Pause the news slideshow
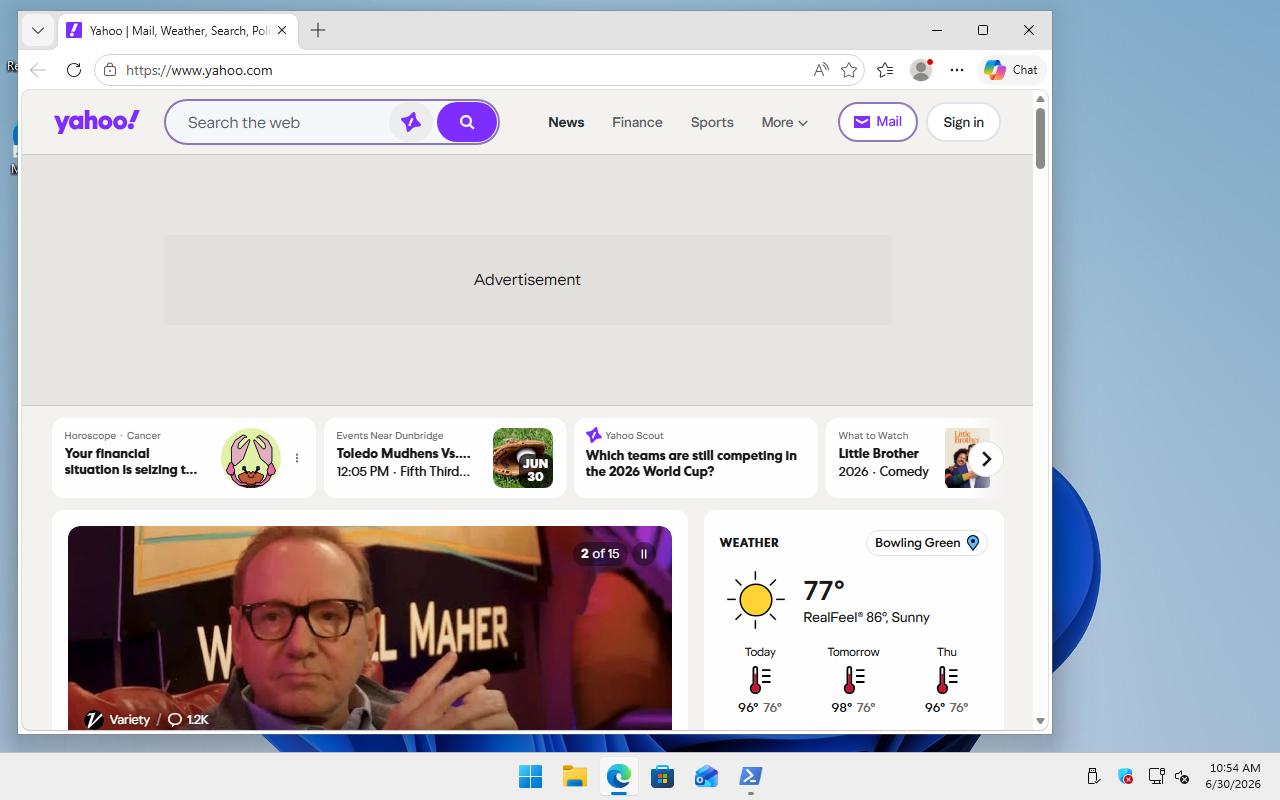Screen dimensions: 1280x800 644,554
